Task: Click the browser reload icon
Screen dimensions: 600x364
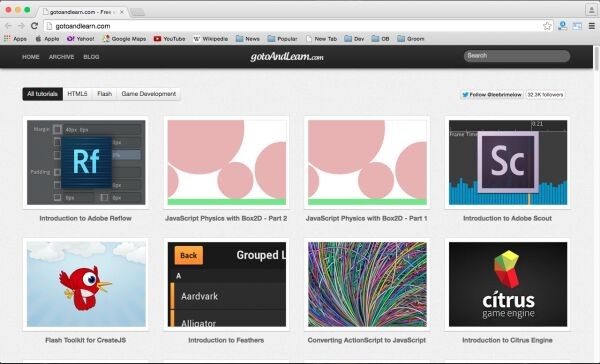Action: tap(34, 26)
